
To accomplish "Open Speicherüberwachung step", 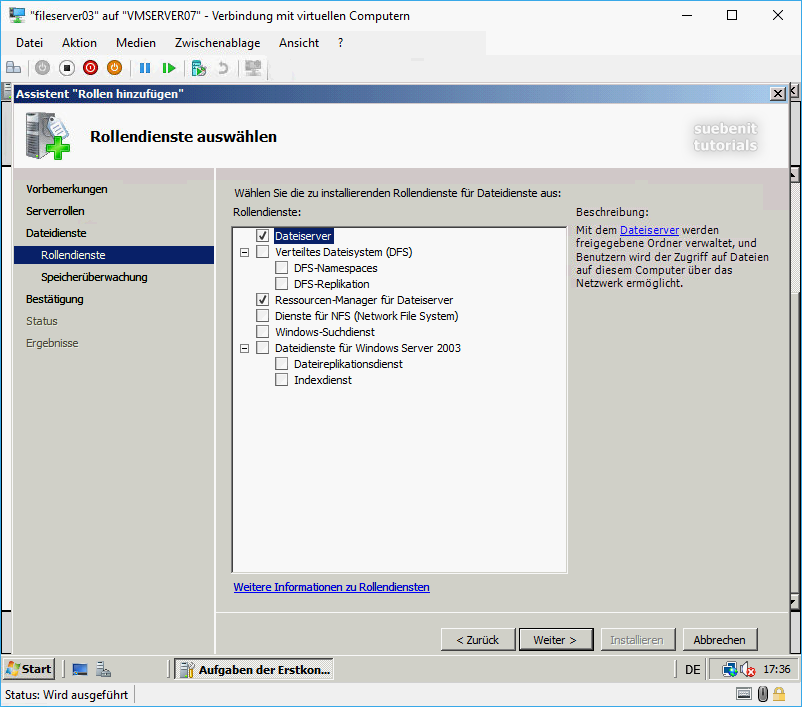I will pos(94,277).
